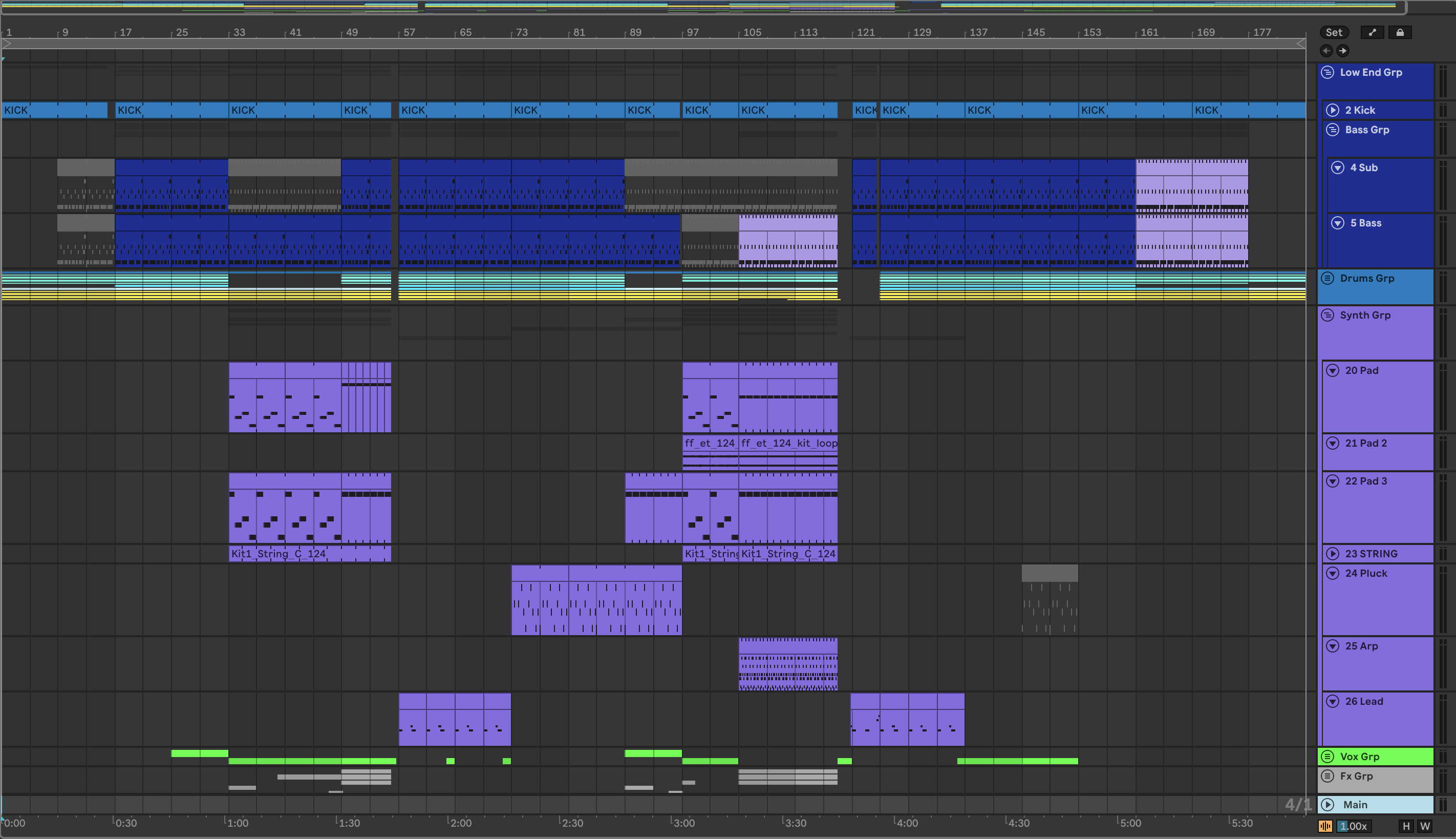Viewport: 1456px width, 839px height.
Task: Click the H optimize height button
Action: click(1406, 826)
